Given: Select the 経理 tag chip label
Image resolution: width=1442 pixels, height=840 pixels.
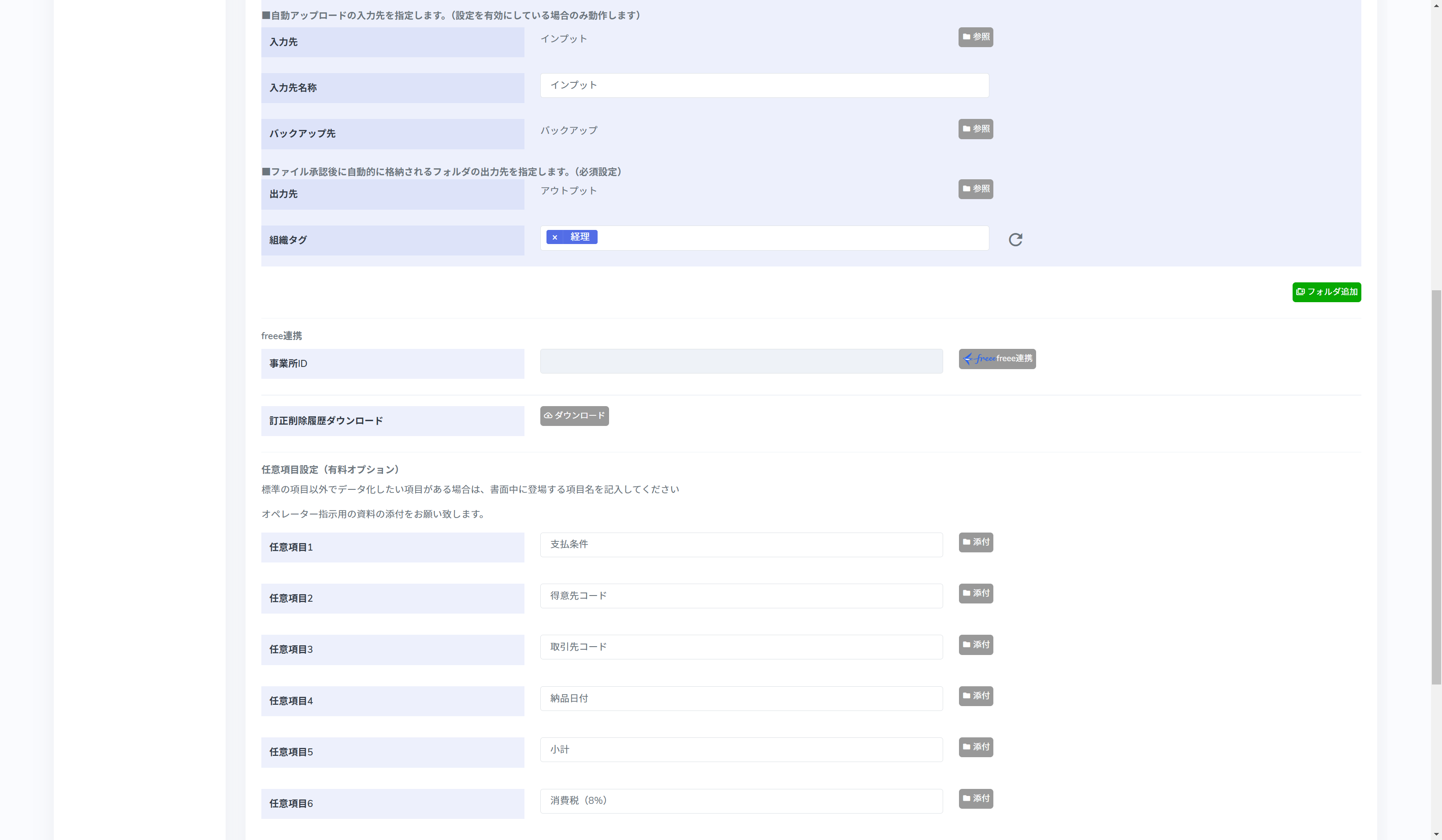Looking at the screenshot, I should point(580,237).
